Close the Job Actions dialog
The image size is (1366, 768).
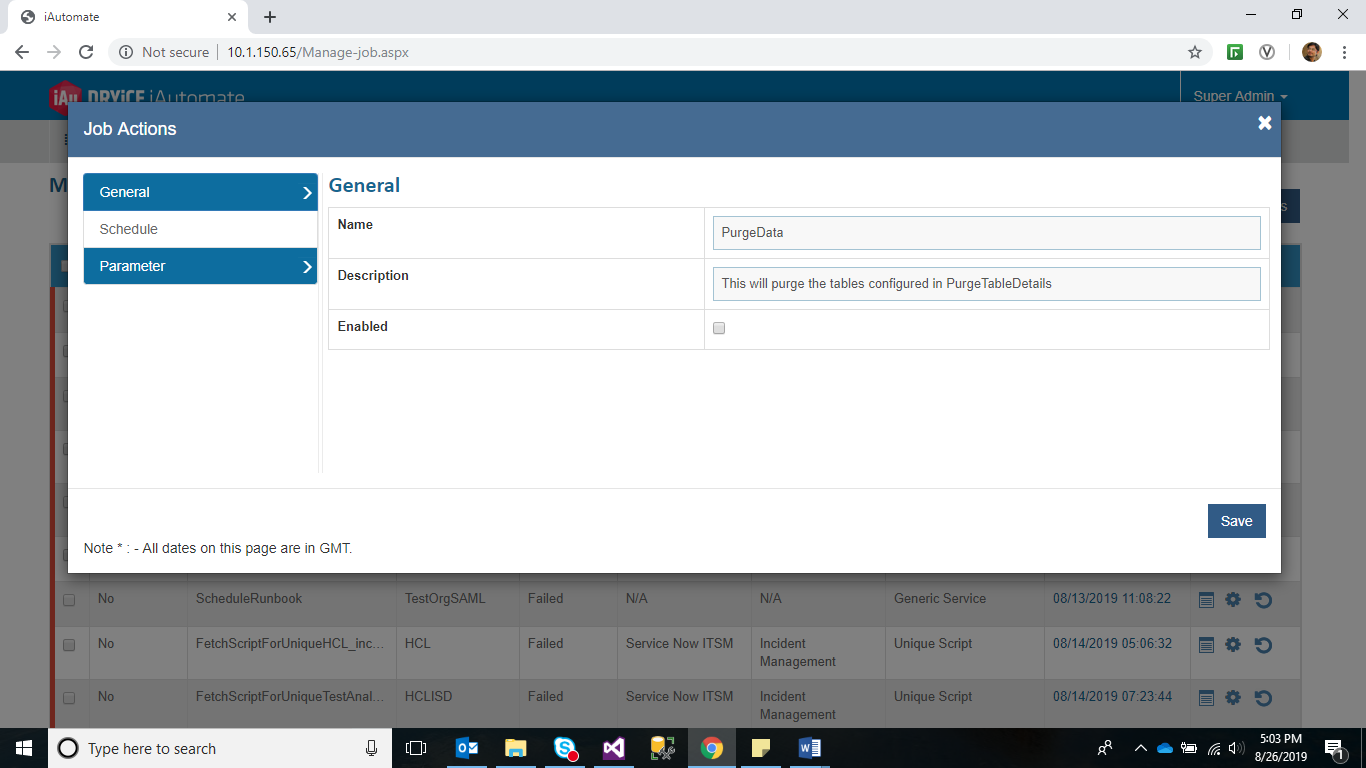click(1265, 123)
